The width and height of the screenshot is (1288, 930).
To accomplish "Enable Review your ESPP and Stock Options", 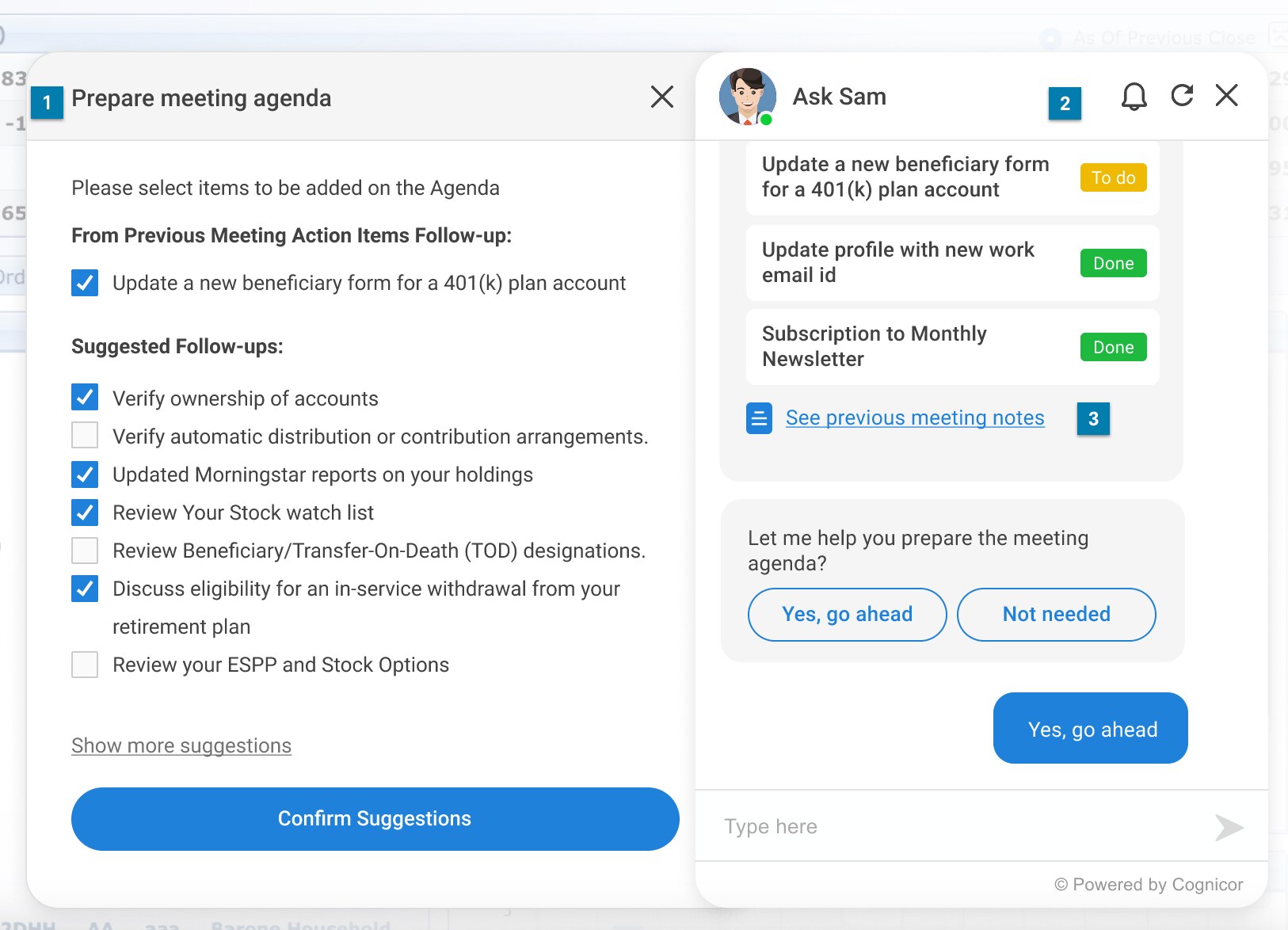I will [85, 664].
